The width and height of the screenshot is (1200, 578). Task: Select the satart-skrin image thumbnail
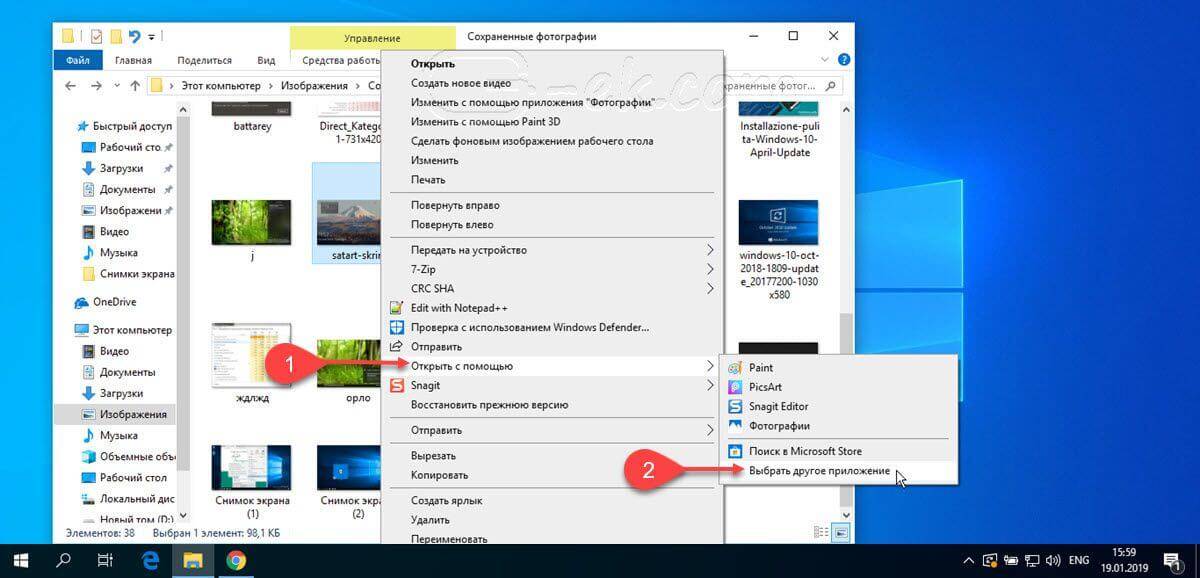click(347, 222)
